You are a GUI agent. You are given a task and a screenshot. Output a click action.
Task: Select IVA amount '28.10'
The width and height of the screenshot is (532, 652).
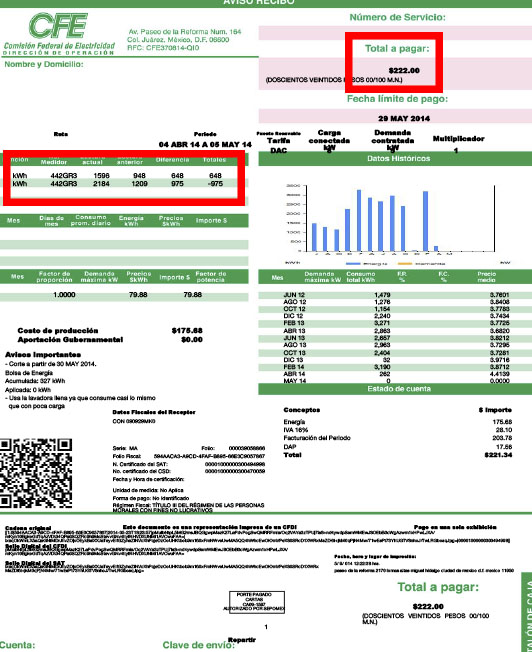coord(504,430)
